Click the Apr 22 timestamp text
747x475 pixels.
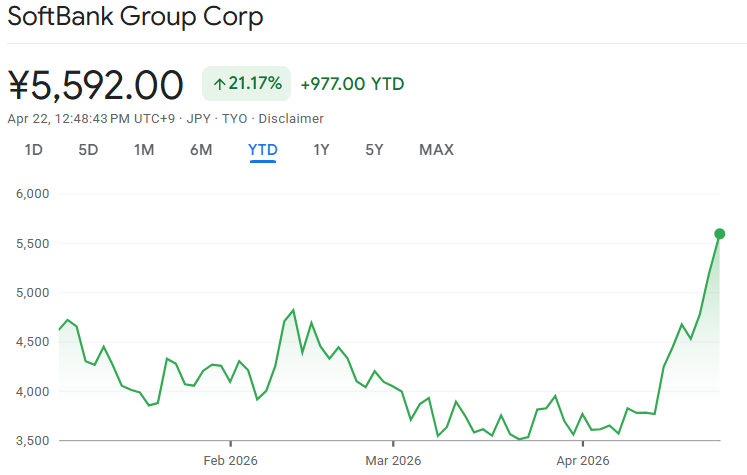coord(91,119)
